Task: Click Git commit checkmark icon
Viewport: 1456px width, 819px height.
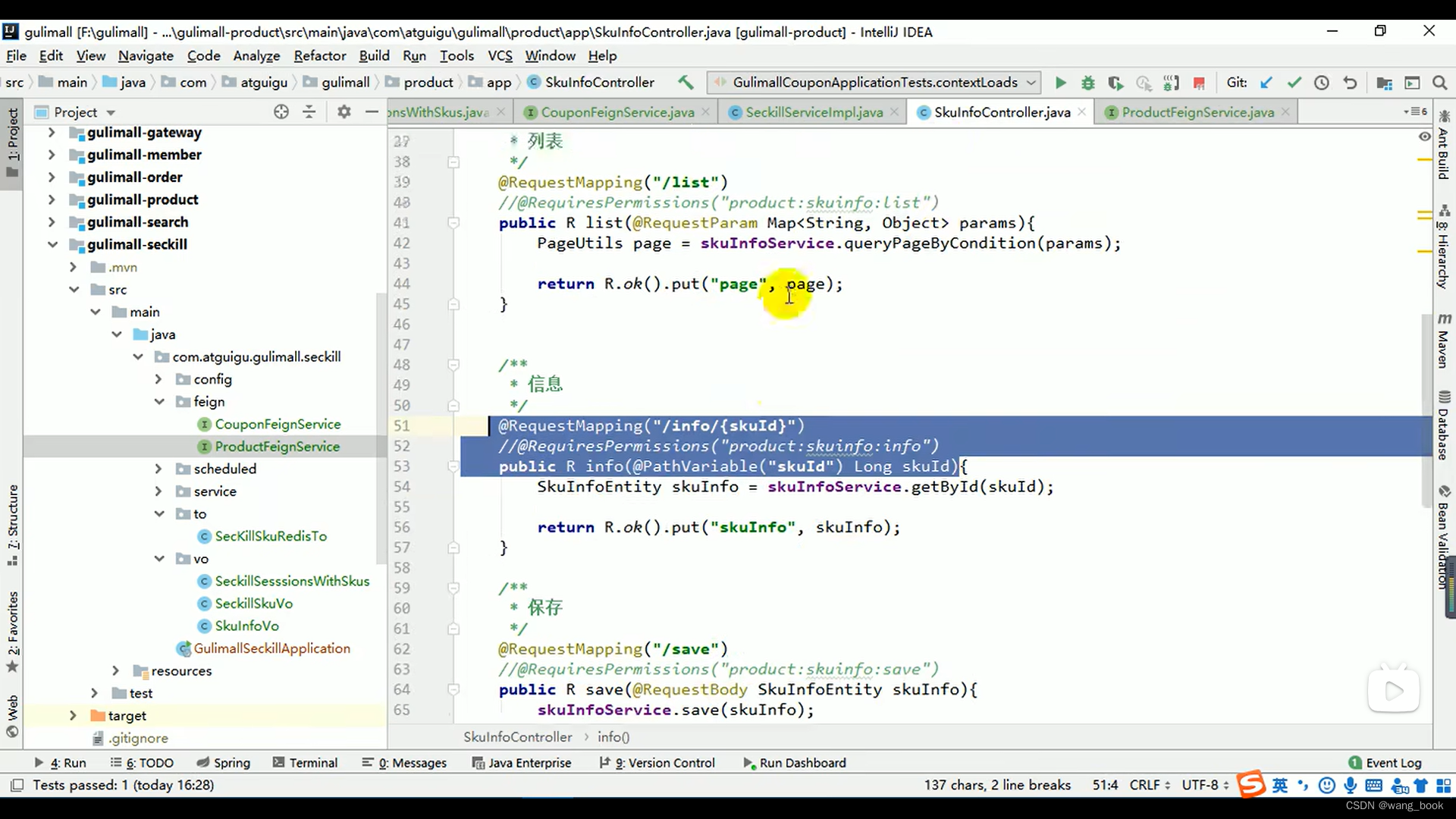Action: (1294, 83)
